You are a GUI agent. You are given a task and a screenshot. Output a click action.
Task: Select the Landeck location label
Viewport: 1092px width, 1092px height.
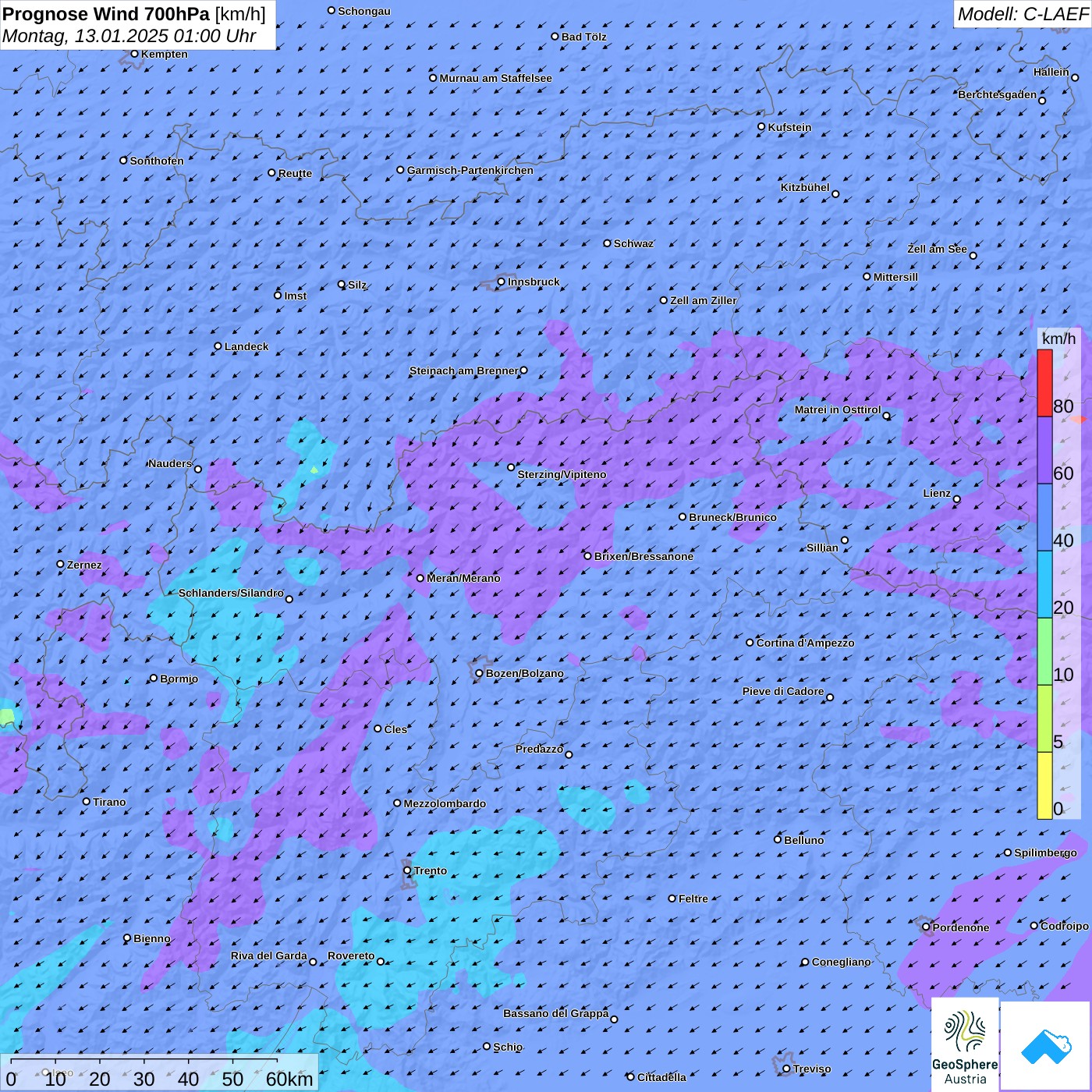246,346
